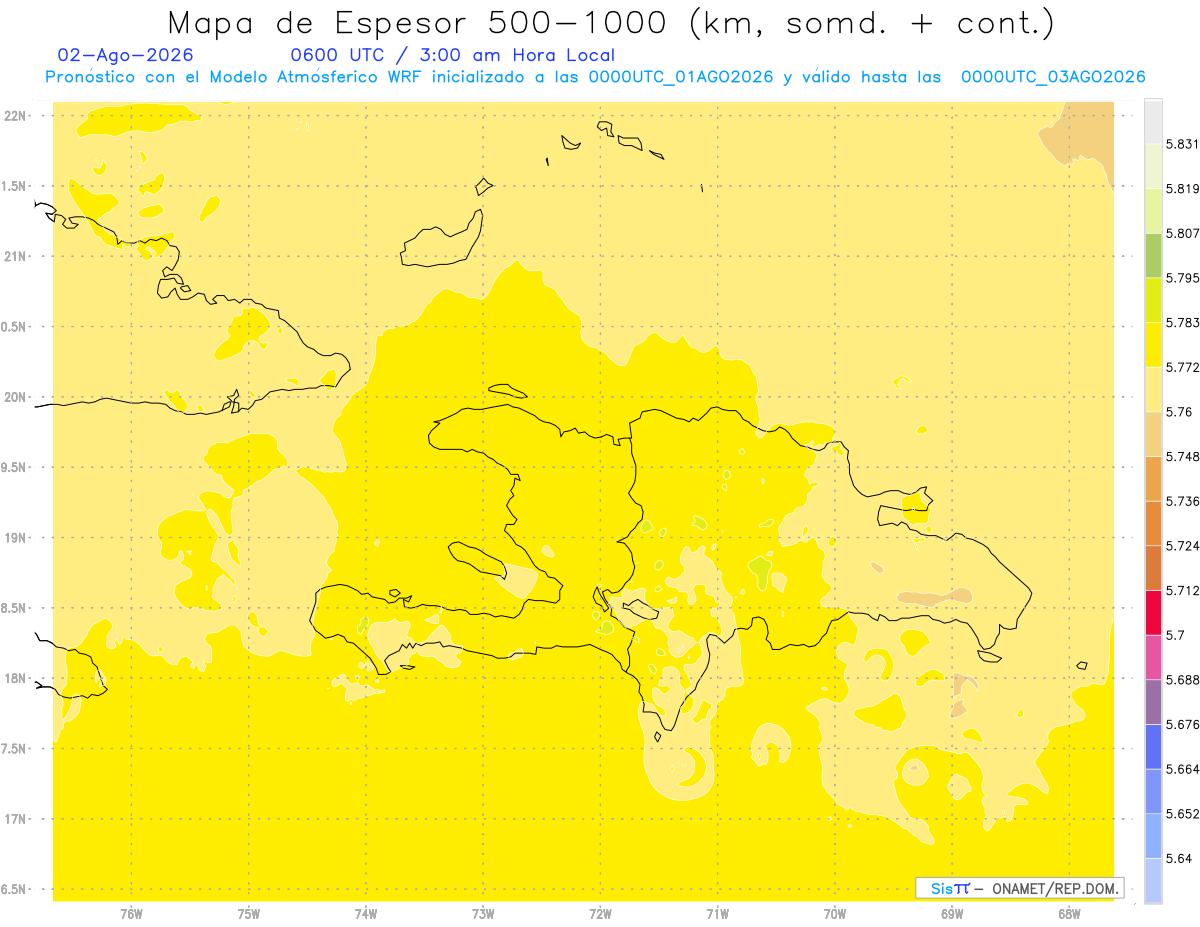The height and width of the screenshot is (927, 1200).
Task: Click the colorbar value 5.652
Action: tap(1182, 814)
